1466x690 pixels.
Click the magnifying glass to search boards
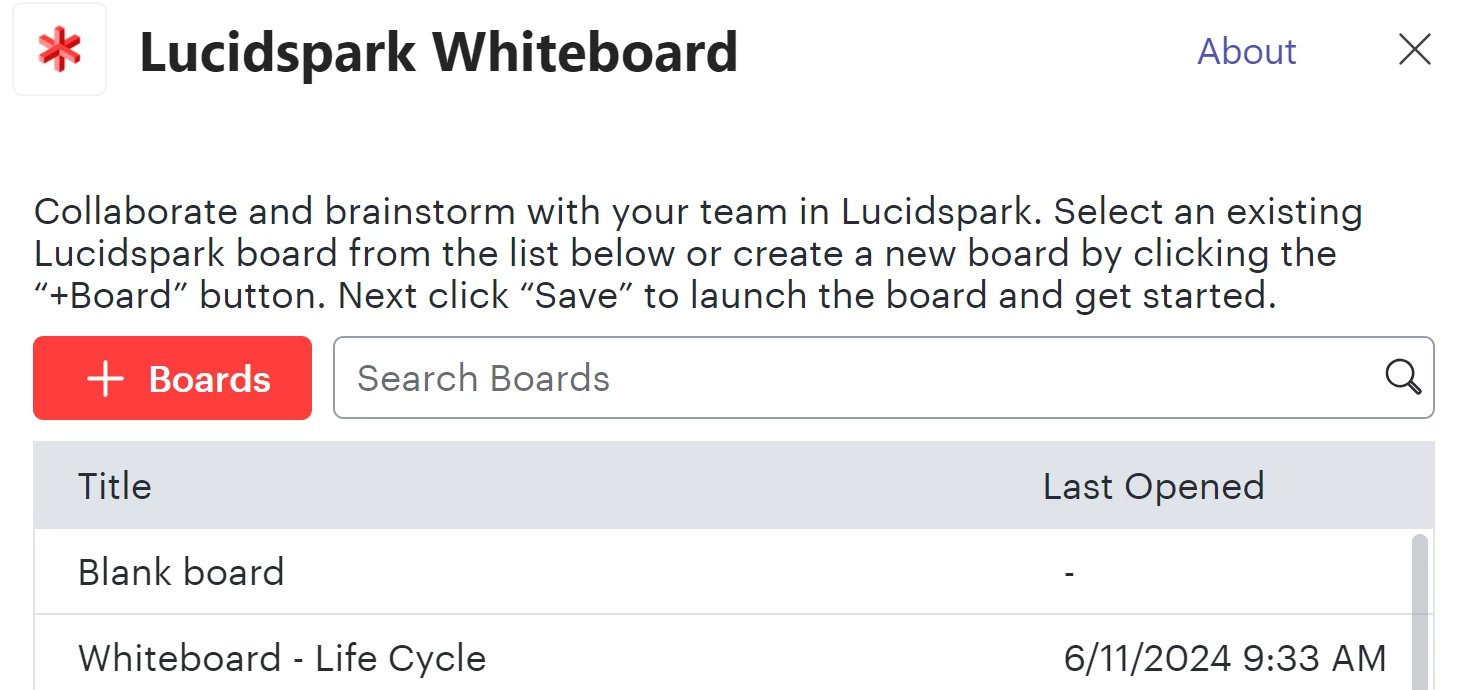point(1402,378)
